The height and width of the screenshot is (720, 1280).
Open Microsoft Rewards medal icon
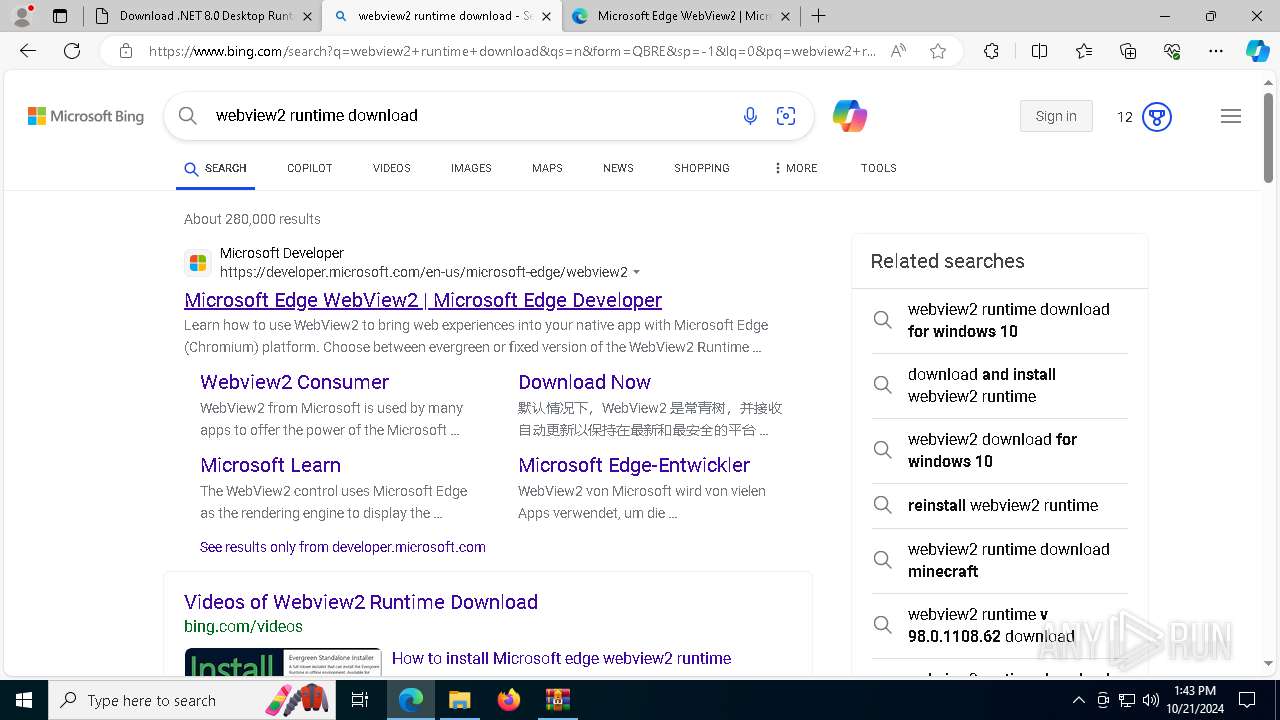pos(1157,117)
